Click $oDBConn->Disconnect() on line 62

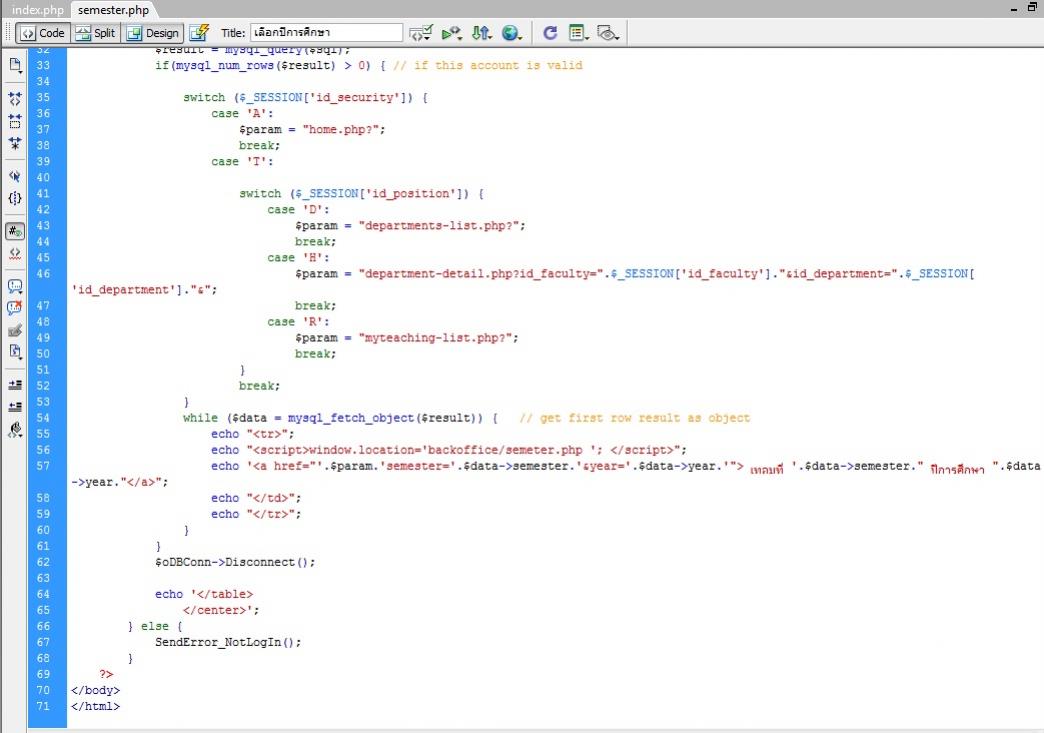(234, 563)
